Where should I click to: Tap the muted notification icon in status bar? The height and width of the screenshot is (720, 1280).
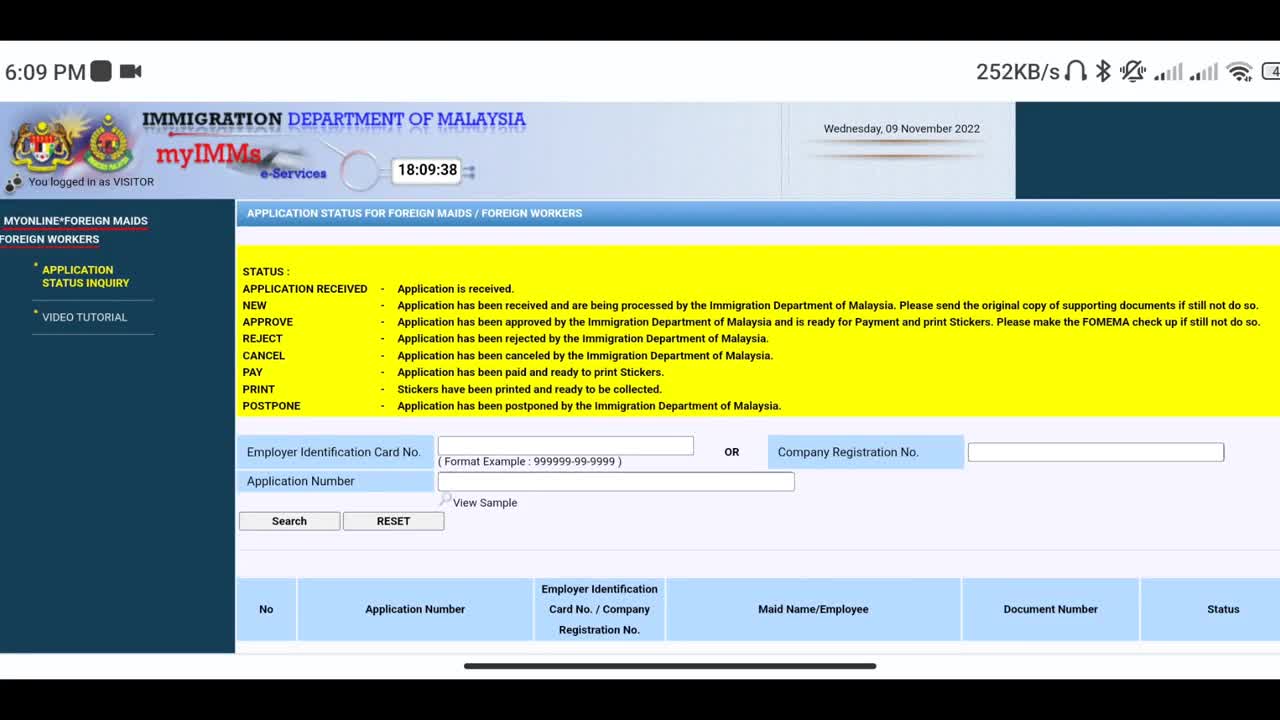(x=1132, y=71)
